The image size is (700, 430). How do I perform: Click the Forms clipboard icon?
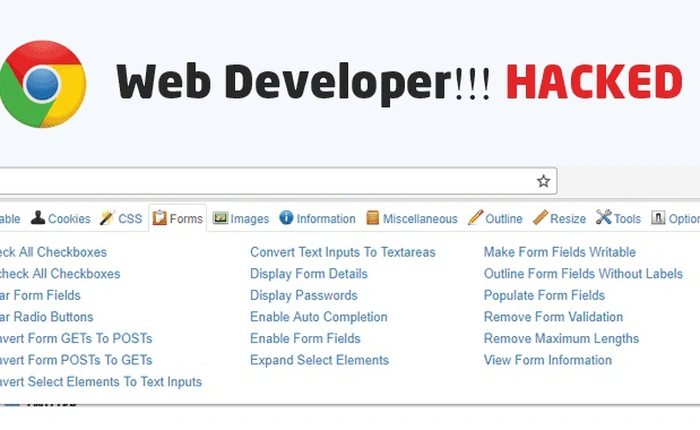[159, 217]
